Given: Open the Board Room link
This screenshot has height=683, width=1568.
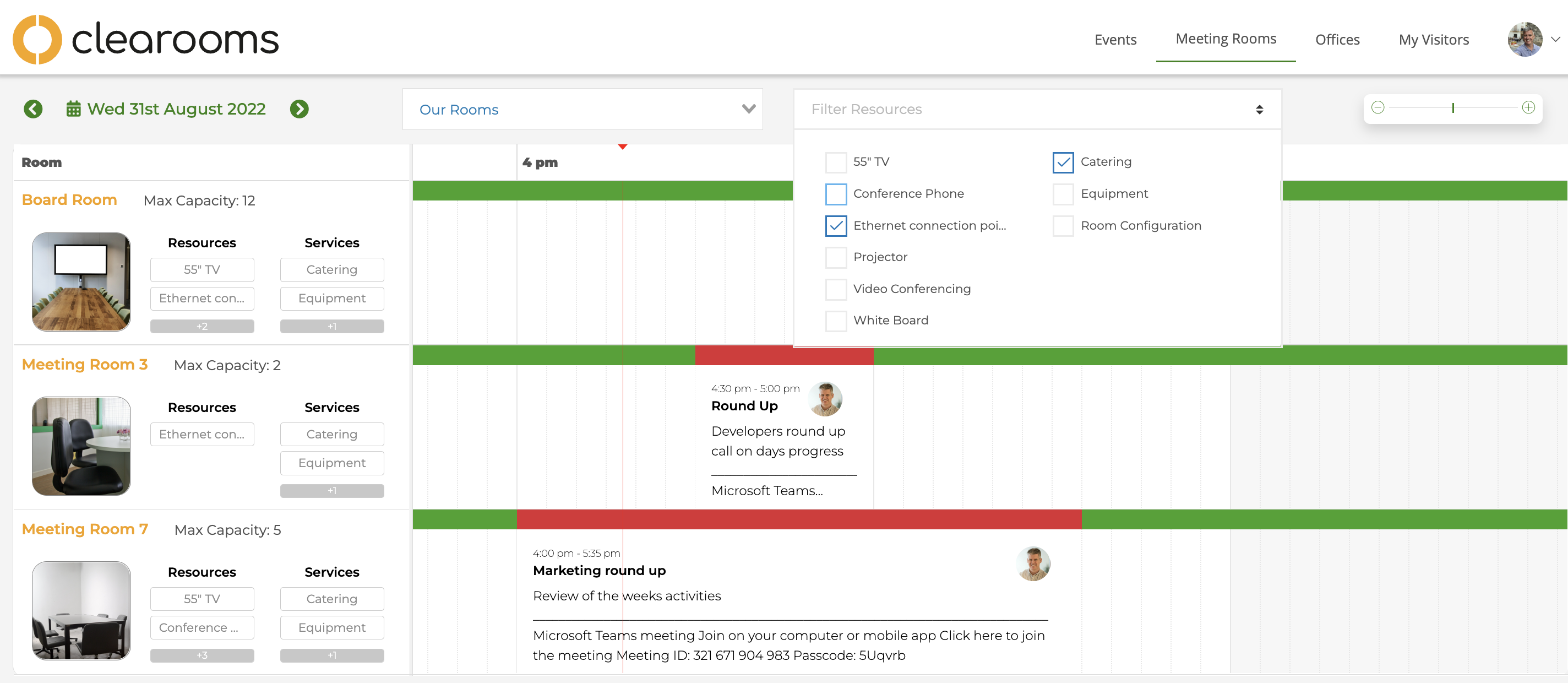Looking at the screenshot, I should coord(69,199).
